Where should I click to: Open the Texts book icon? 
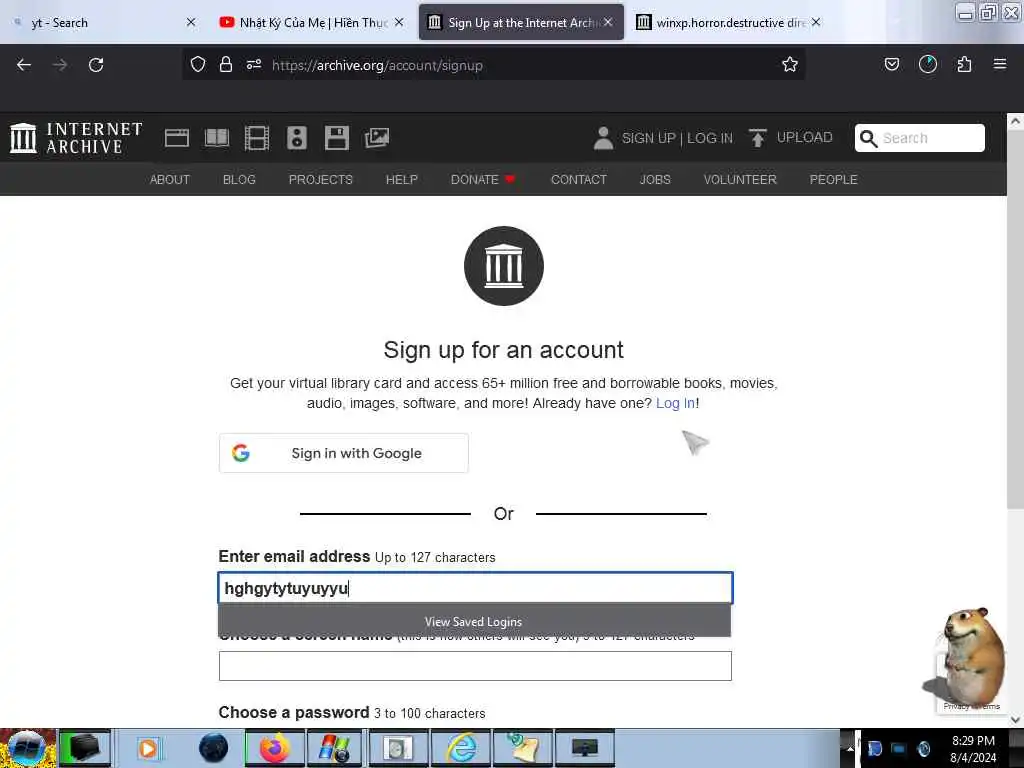pyautogui.click(x=217, y=138)
